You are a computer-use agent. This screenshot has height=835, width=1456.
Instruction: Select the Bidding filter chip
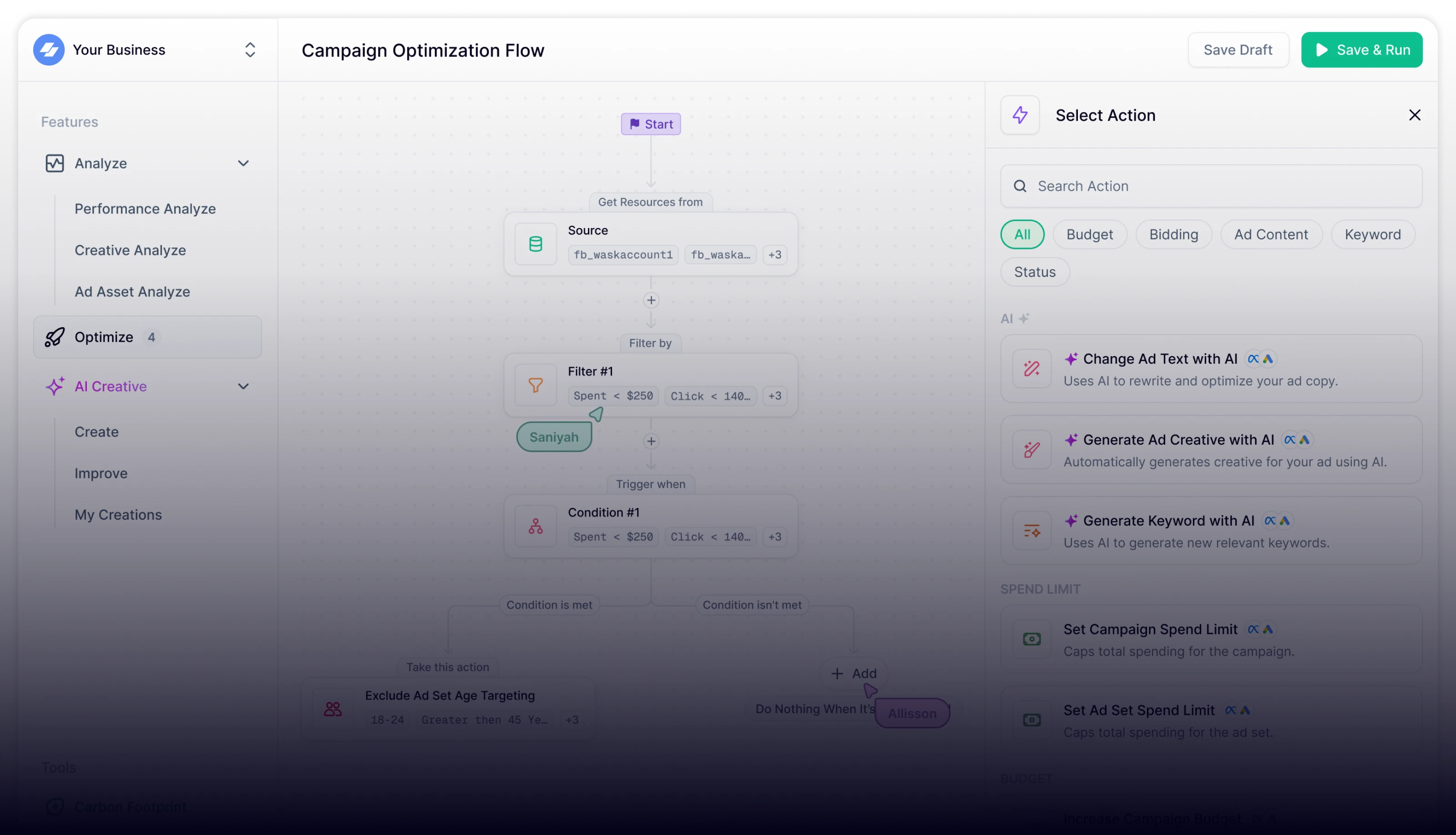pos(1173,234)
